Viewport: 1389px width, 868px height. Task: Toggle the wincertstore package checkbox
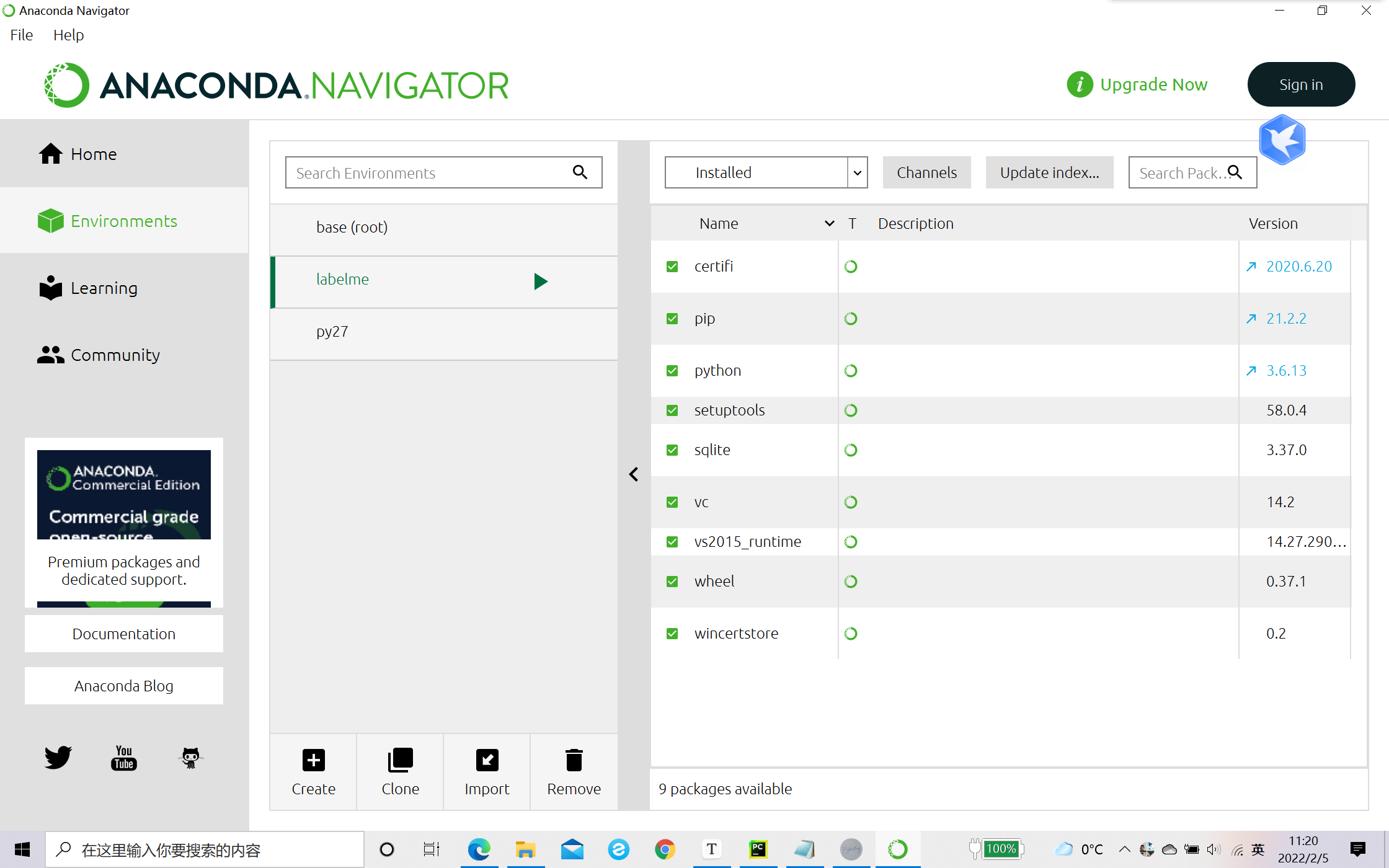(672, 634)
